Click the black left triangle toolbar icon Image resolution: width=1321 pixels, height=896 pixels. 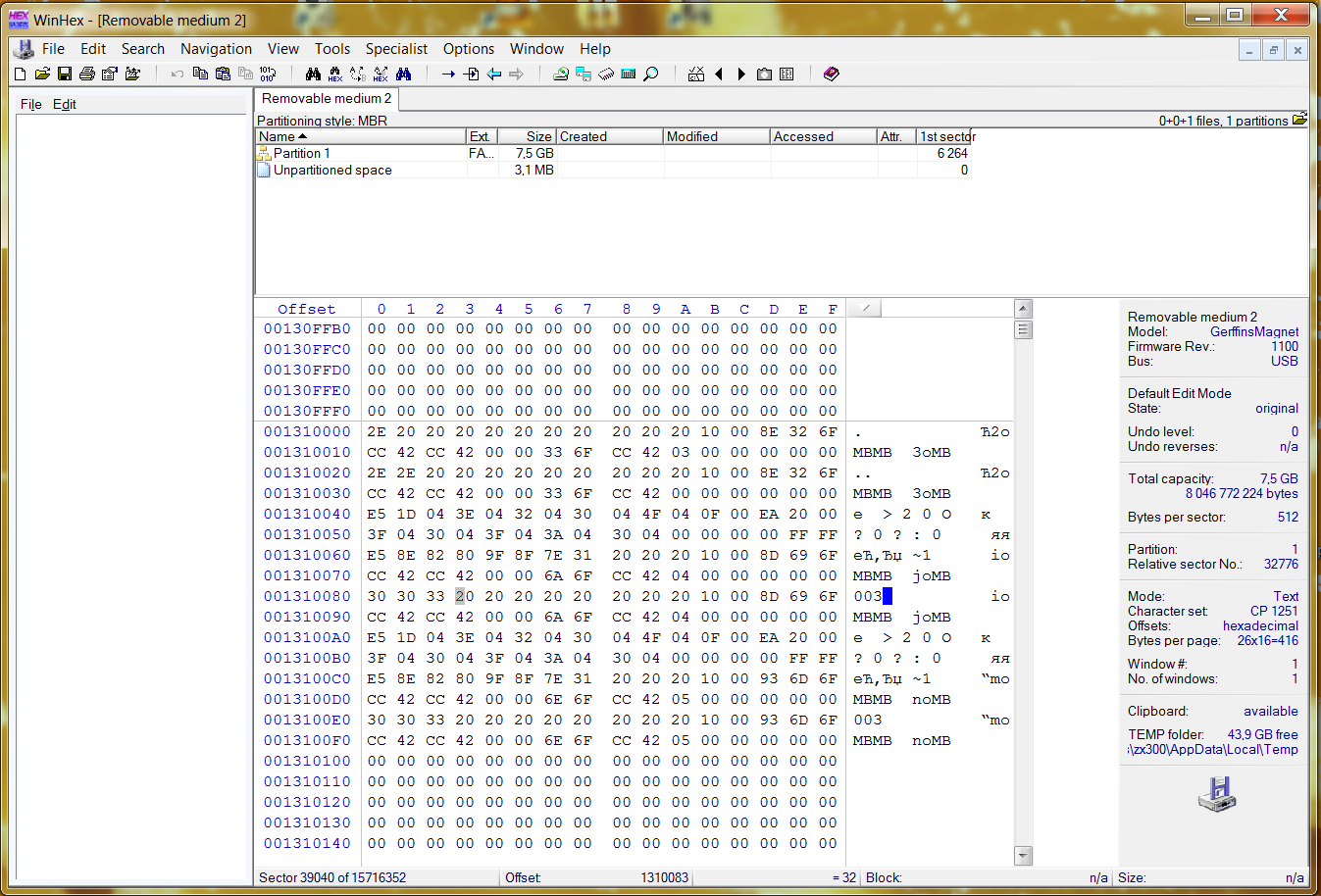719,74
